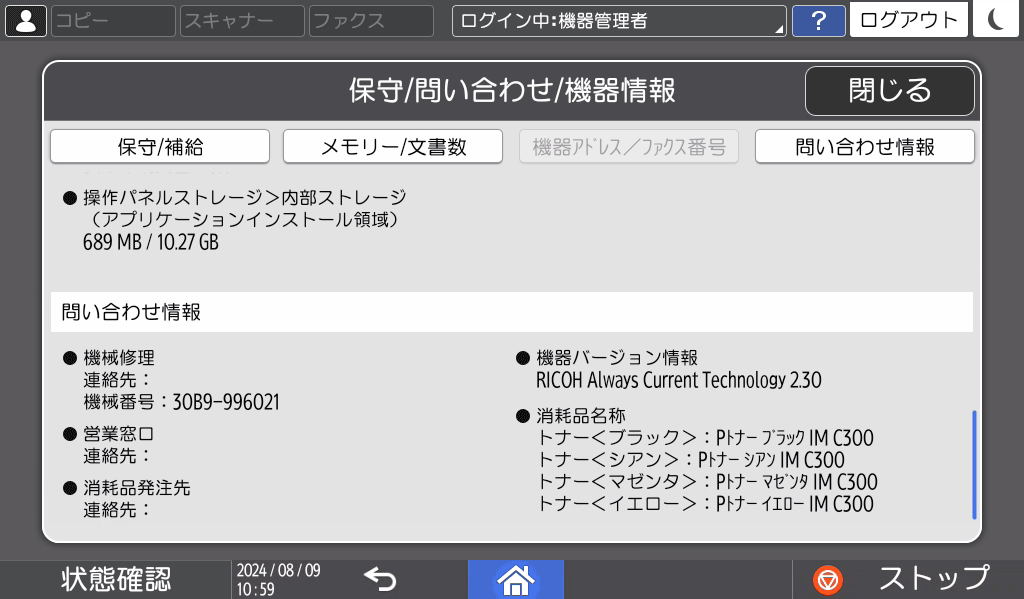The height and width of the screenshot is (599, 1024).
Task: Select the grayed 機器アドレス/ファクス番号 tab
Action: 629,147
